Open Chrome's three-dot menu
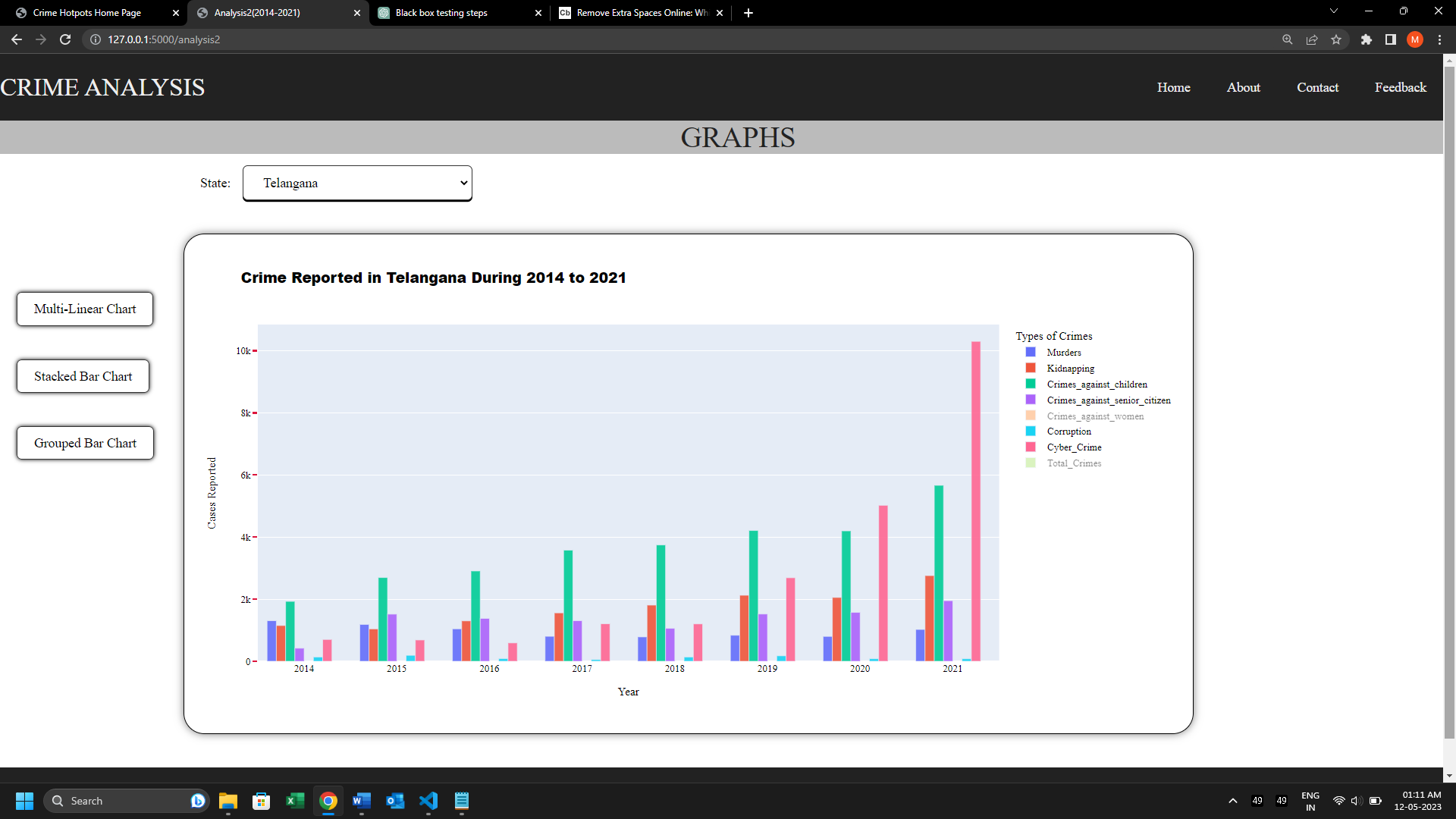Image resolution: width=1456 pixels, height=819 pixels. [1439, 39]
